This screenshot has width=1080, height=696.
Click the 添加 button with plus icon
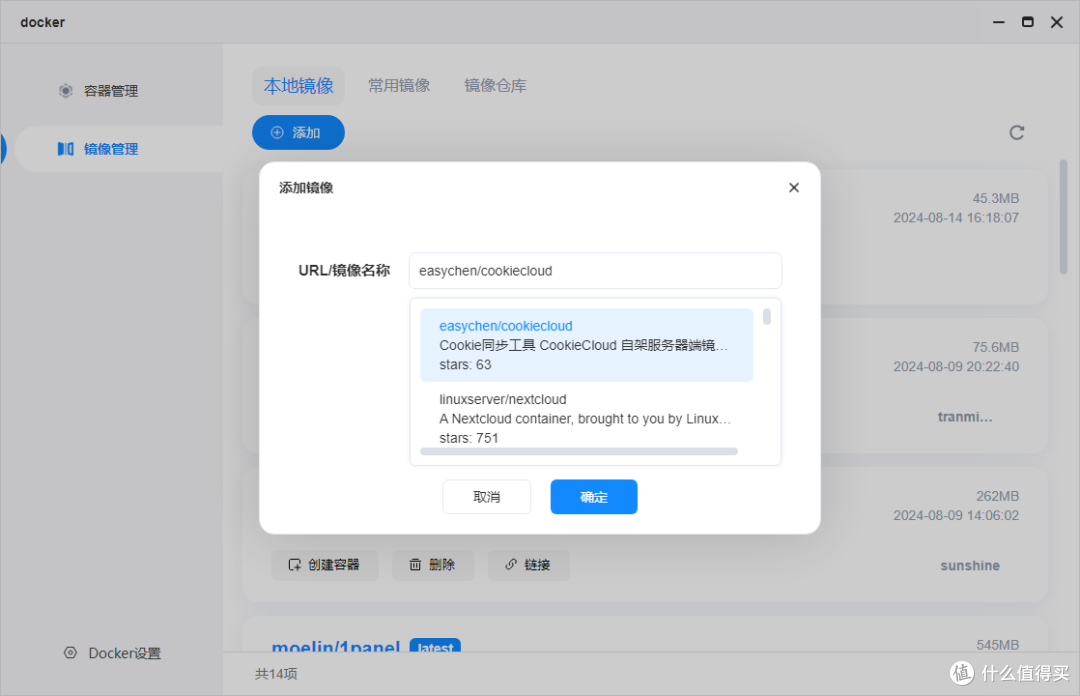click(298, 132)
